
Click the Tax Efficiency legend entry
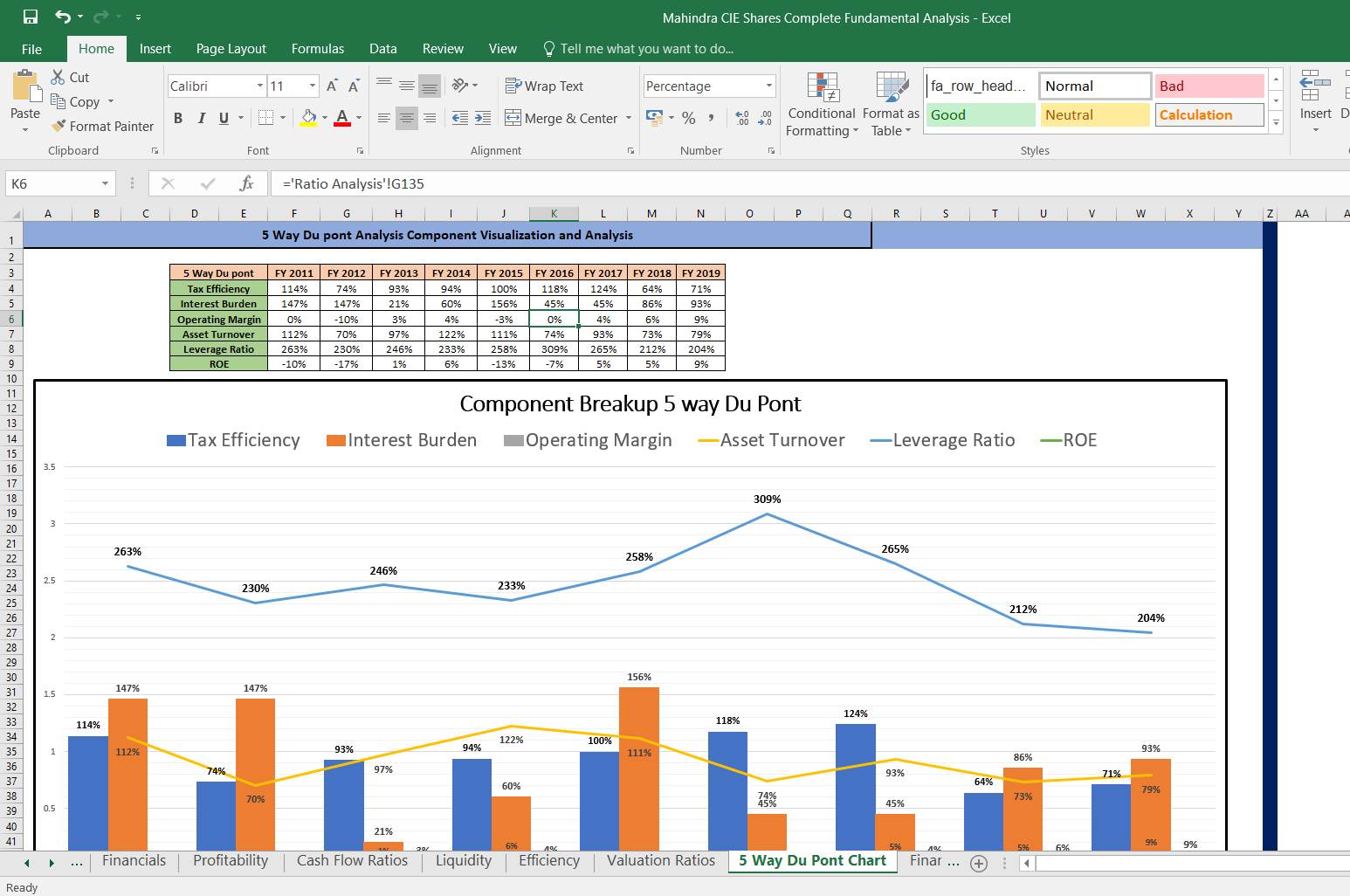[233, 440]
